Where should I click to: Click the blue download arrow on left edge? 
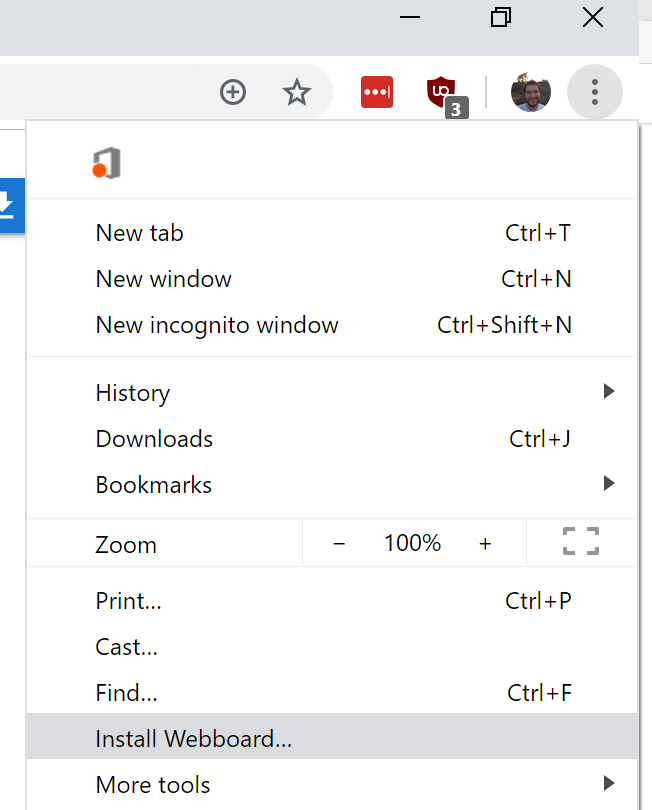coord(10,206)
